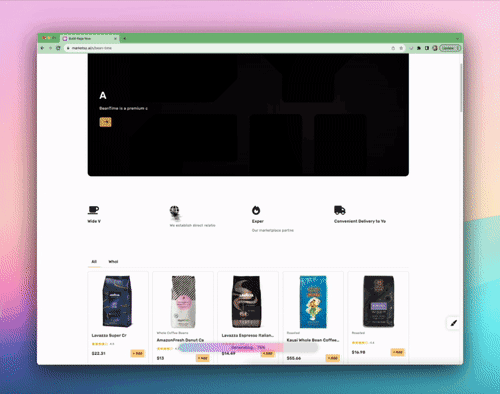Image resolution: width=500 pixels, height=394 pixels.
Task: Add Lavazza Super Crema to cart
Action: click(138, 353)
